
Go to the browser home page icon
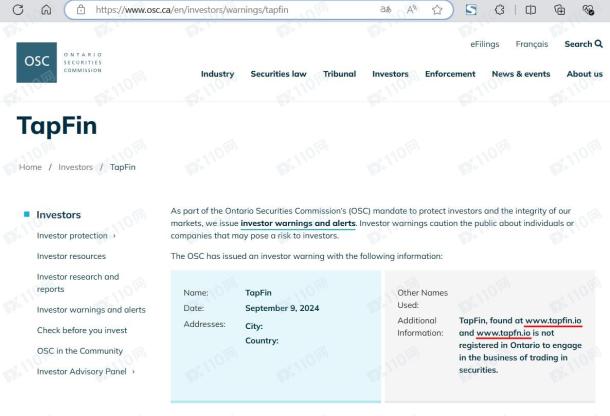[46, 10]
